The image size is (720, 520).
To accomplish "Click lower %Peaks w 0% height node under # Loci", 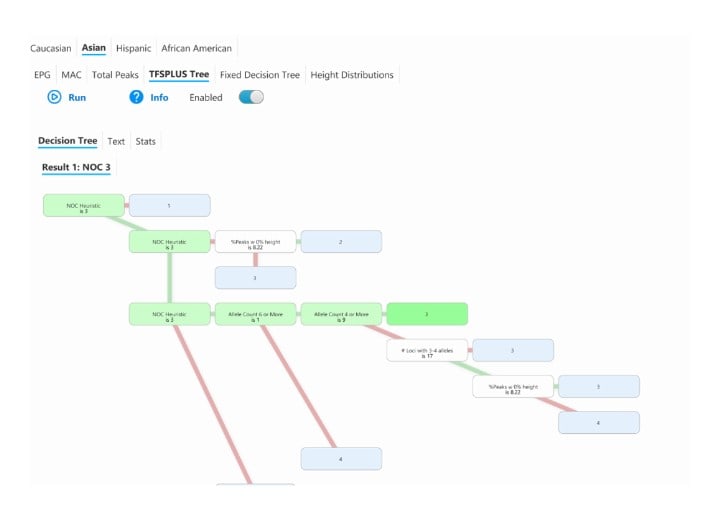I will point(513,386).
